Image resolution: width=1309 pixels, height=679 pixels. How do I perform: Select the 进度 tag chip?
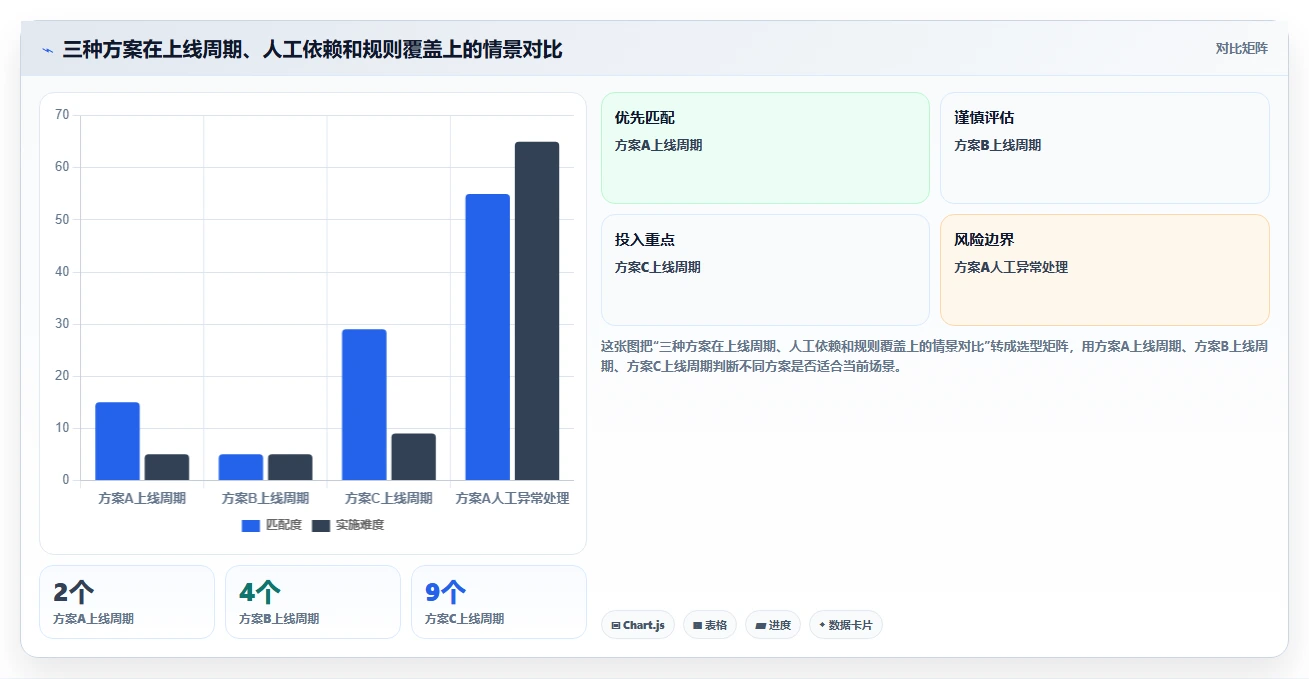[773, 625]
